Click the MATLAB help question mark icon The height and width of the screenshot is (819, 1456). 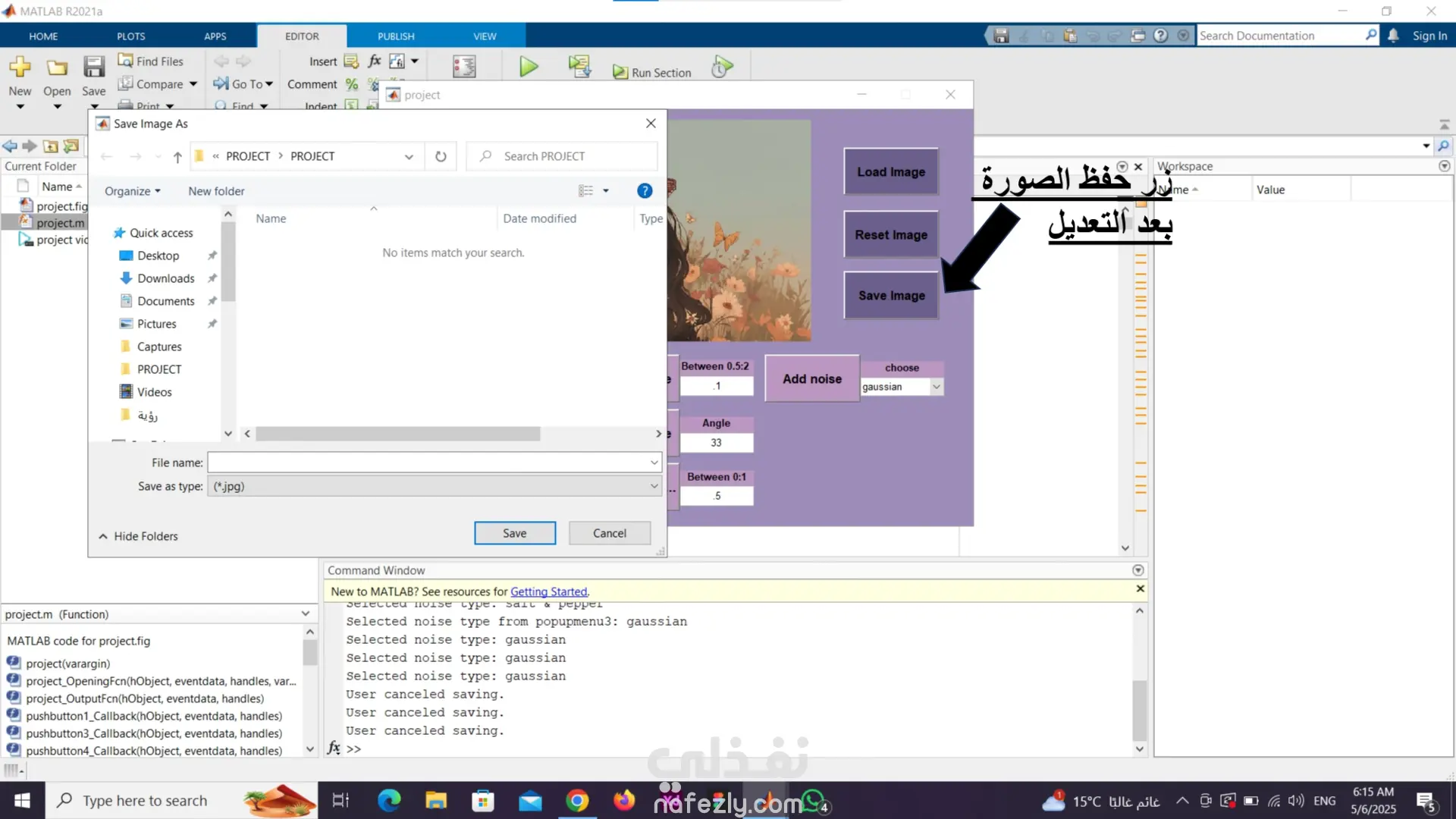(1161, 36)
